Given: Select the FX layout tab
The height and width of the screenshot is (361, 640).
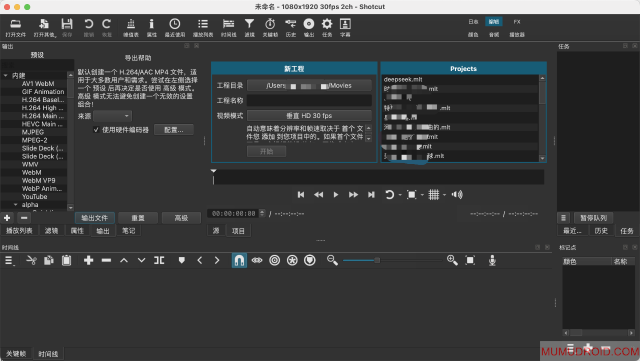Looking at the screenshot, I should pyautogui.click(x=517, y=22).
